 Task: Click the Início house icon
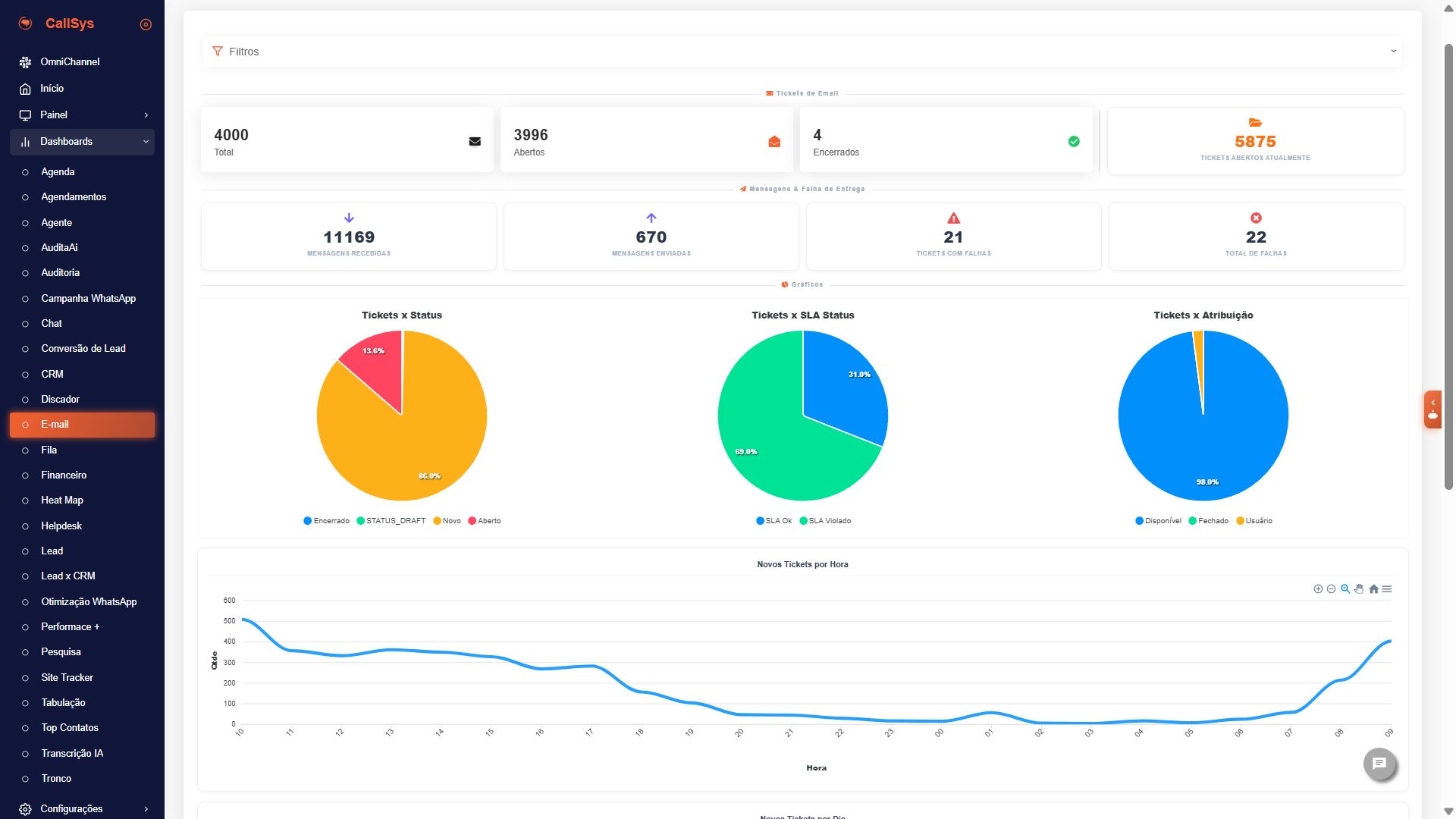[x=25, y=89]
